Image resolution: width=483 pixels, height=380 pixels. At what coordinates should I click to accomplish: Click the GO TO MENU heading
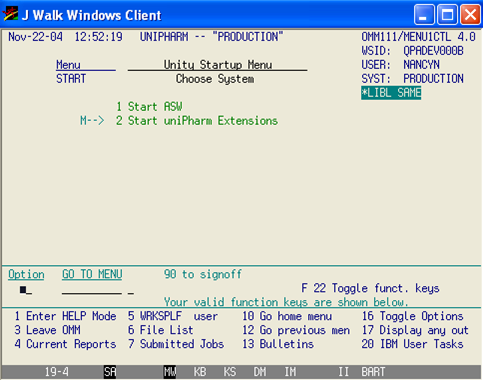click(x=92, y=274)
